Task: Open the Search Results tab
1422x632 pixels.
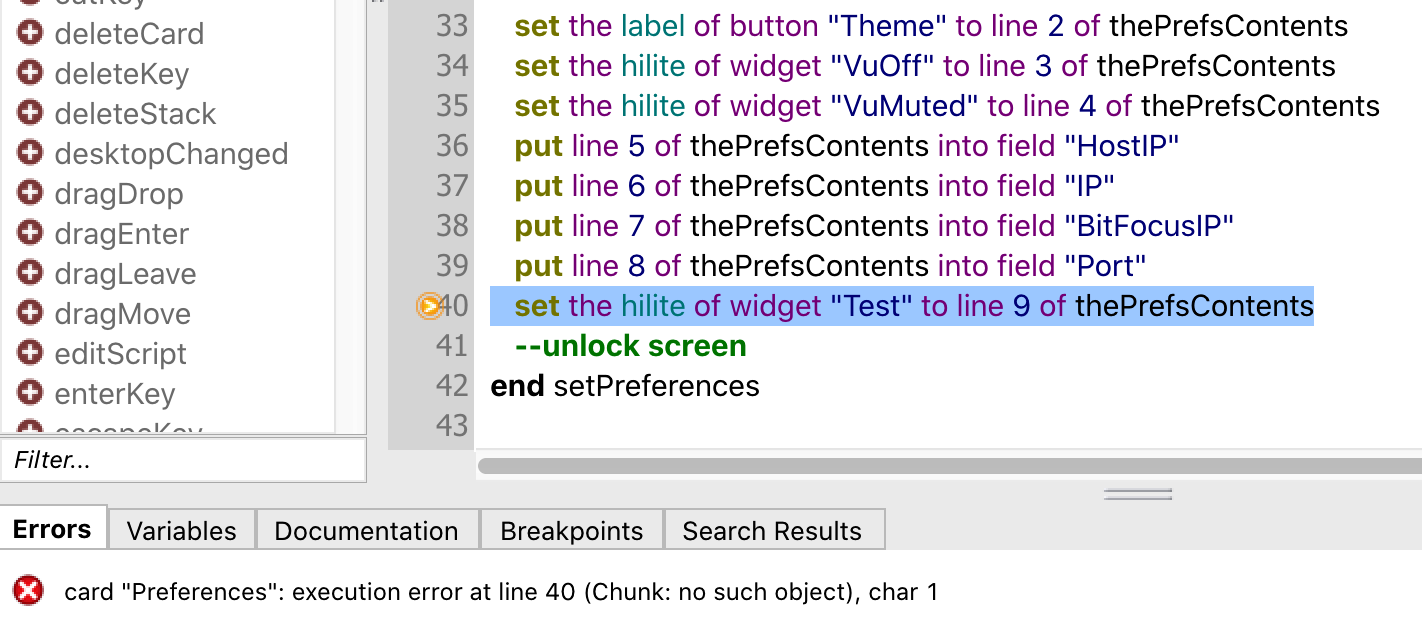Action: click(772, 531)
